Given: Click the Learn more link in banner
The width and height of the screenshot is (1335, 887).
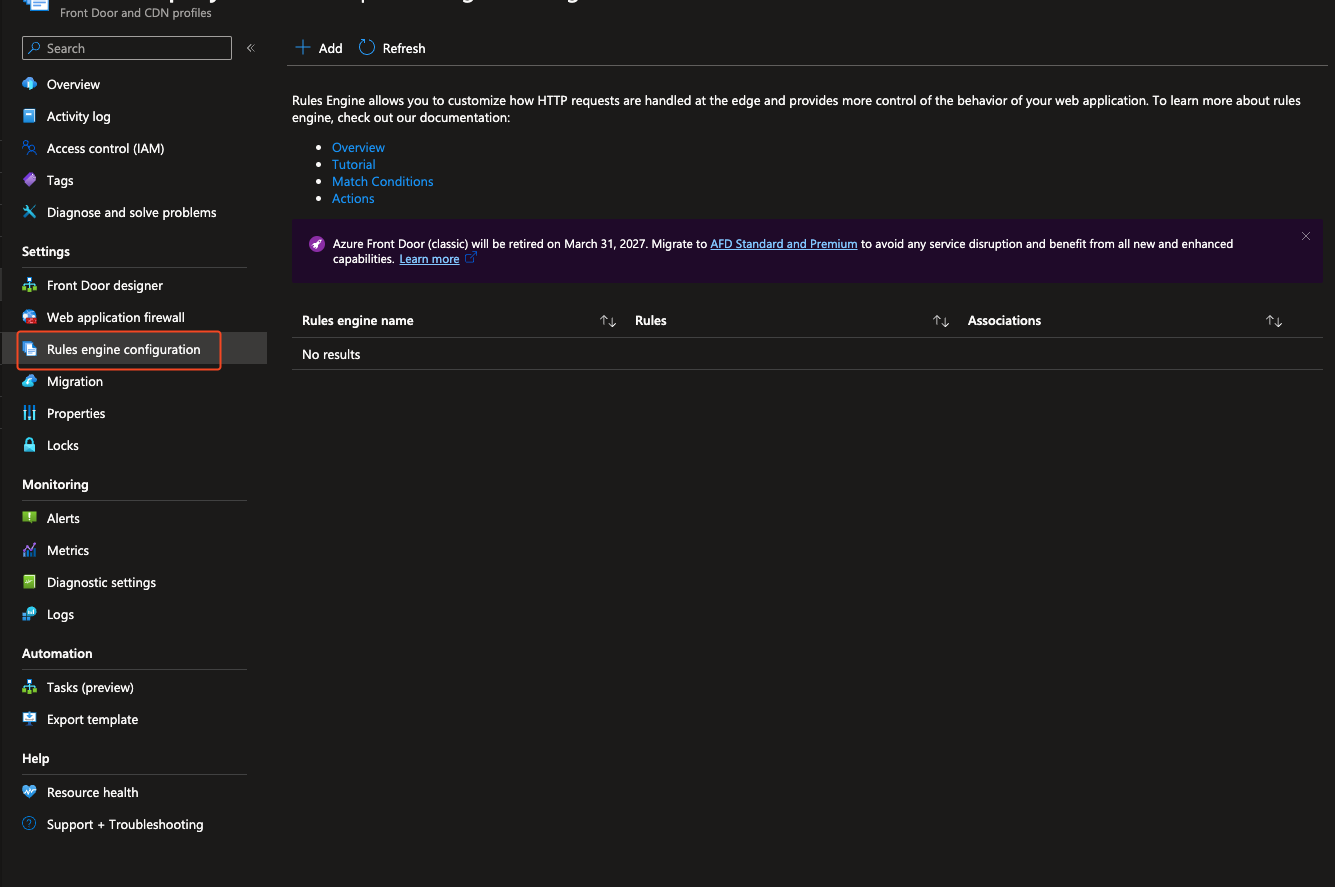Looking at the screenshot, I should tap(429, 259).
